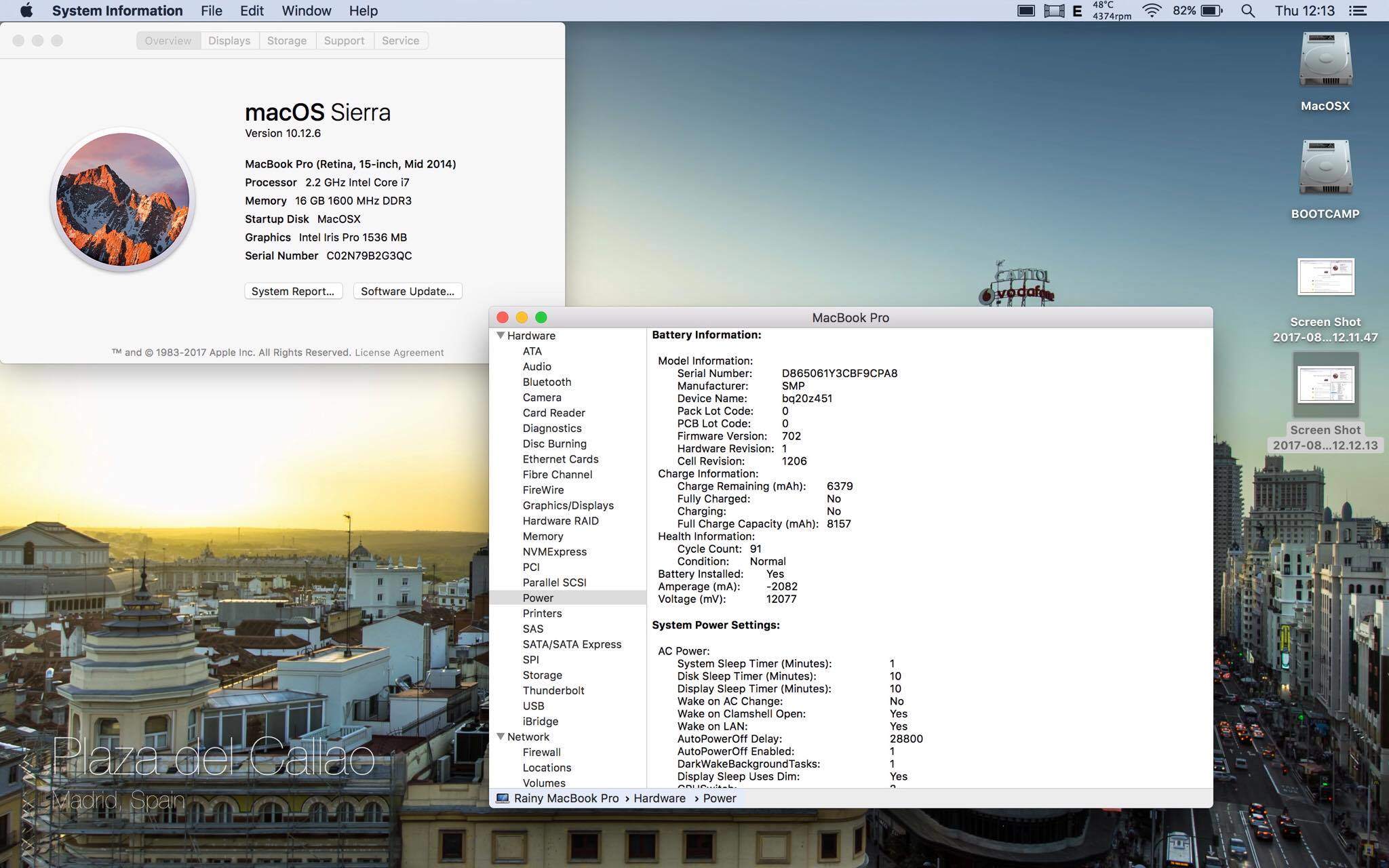
Task: Click the Thu 12:13 clock
Action: (1304, 11)
